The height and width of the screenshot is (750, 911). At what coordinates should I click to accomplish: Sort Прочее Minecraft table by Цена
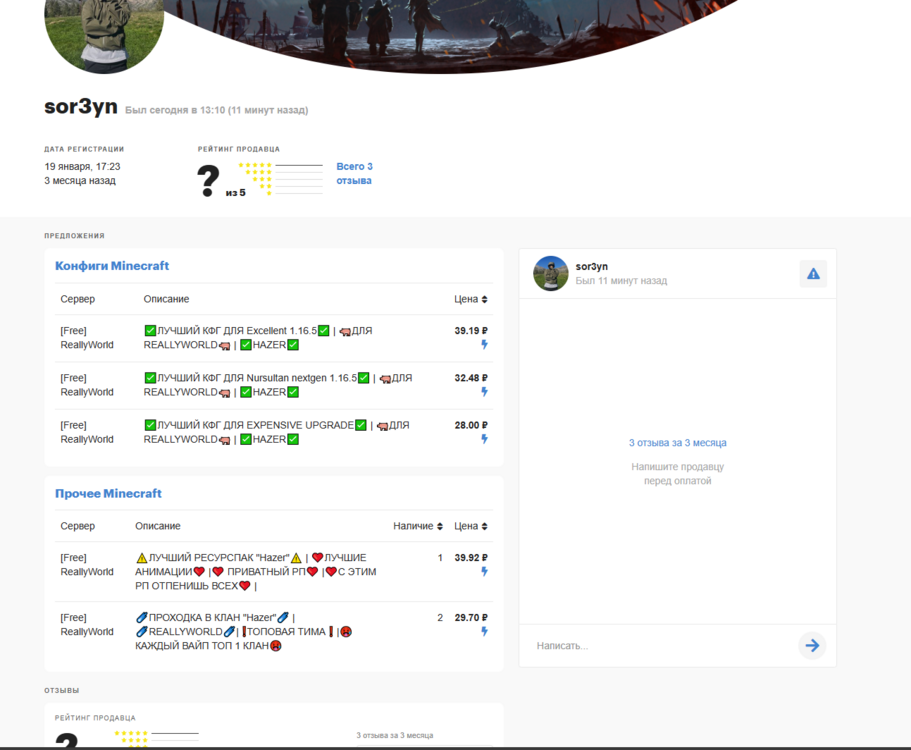tap(471, 526)
